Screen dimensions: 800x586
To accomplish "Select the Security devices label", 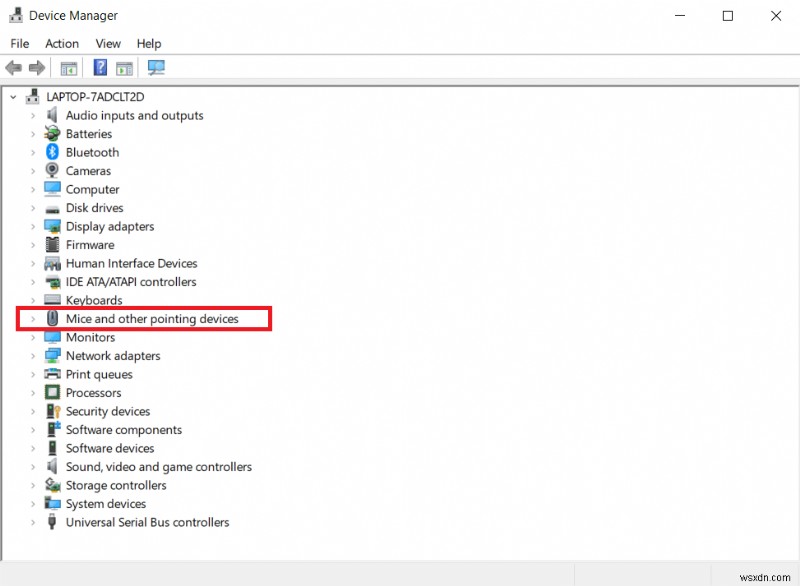I will click(108, 411).
